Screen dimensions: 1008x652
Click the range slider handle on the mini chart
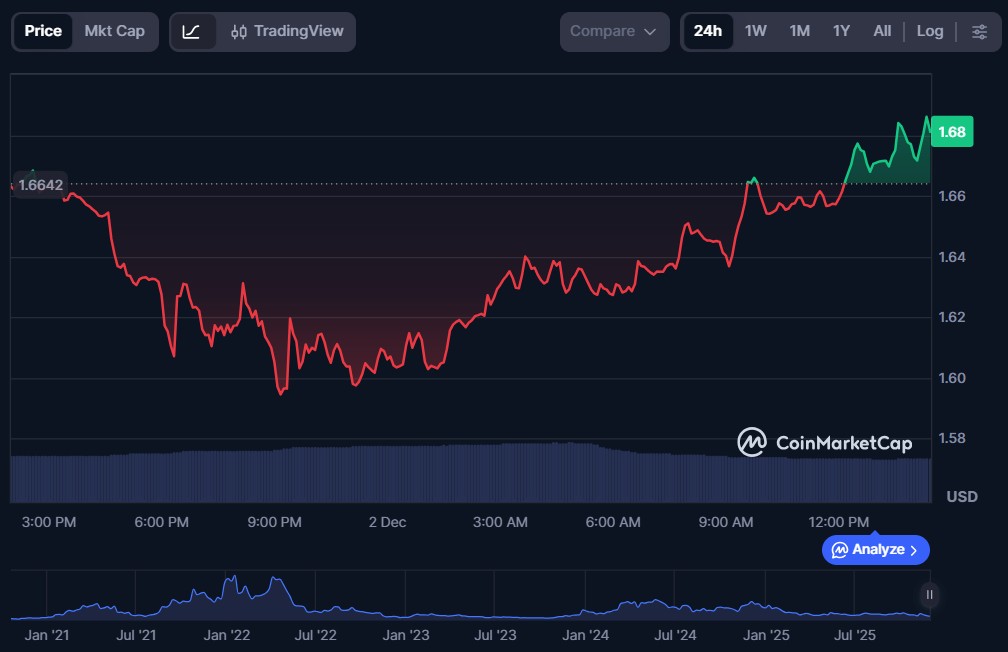(929, 595)
